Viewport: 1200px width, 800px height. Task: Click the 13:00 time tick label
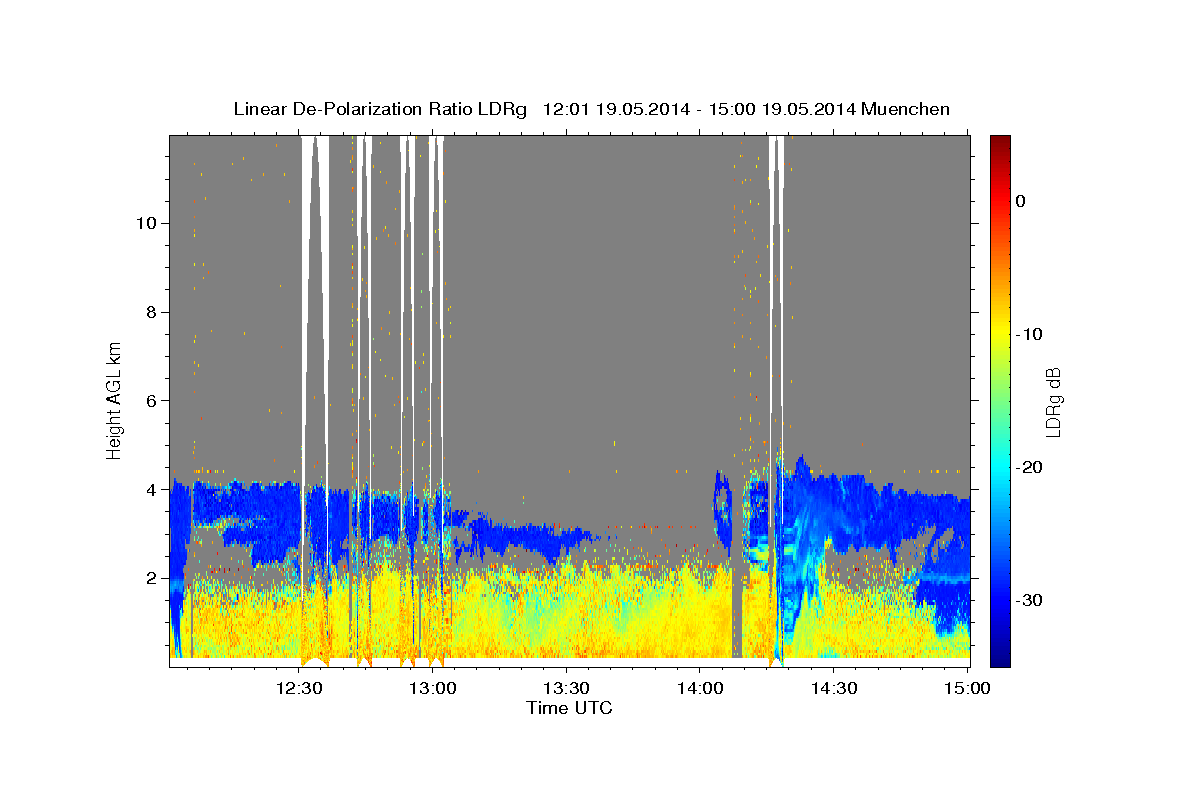coord(433,688)
